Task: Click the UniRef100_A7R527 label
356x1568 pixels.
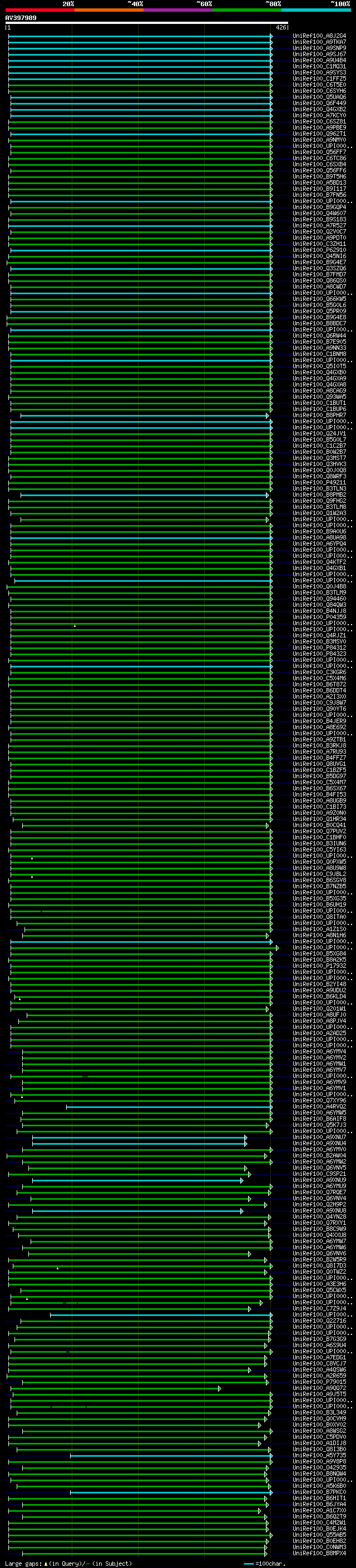Action: 319,225
